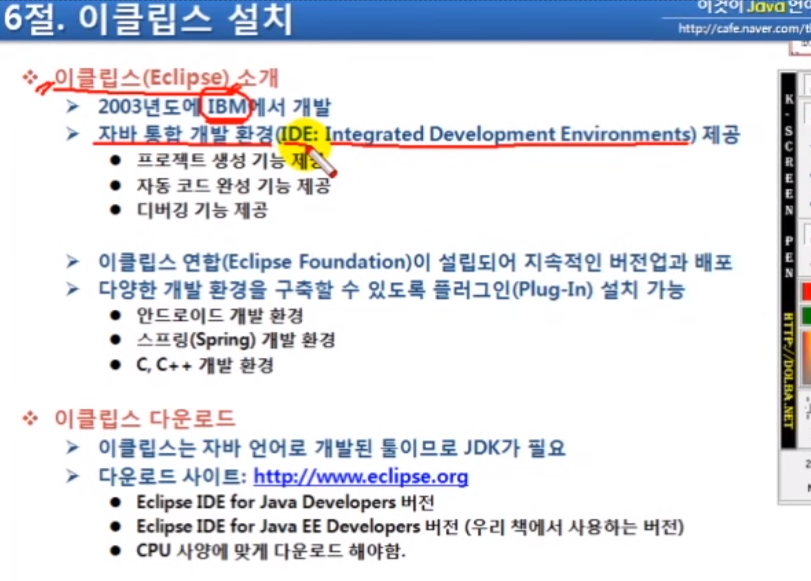
Task: Click the heading '이클립스(Eclipse) 소개'
Action: coord(166,78)
